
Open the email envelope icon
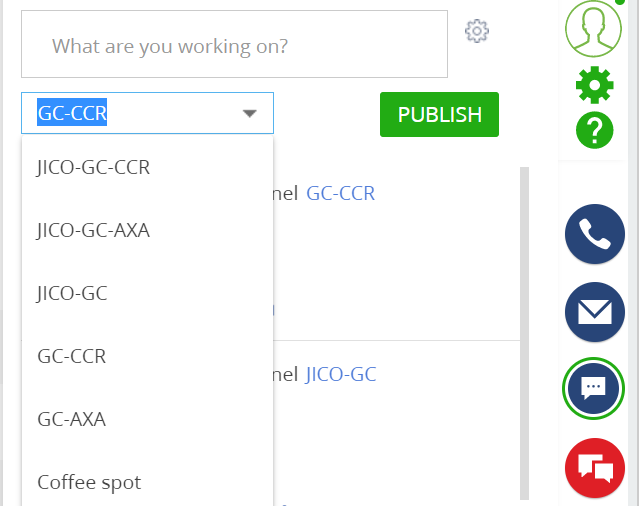(x=595, y=312)
